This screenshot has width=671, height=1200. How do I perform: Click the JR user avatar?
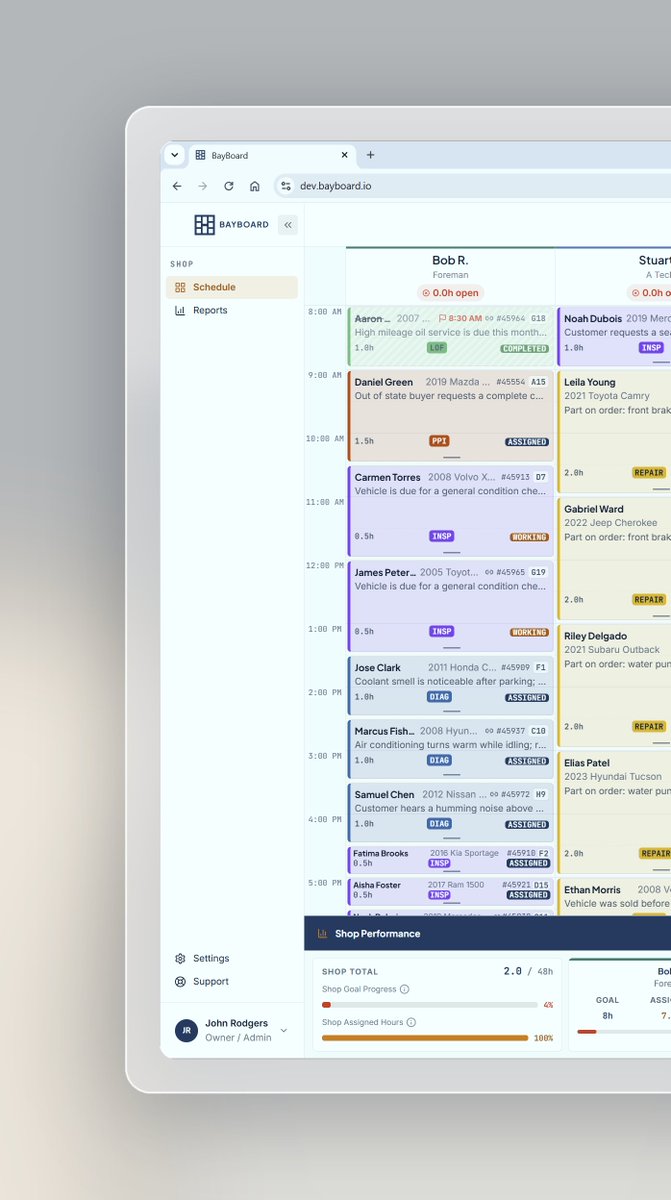tap(186, 1030)
